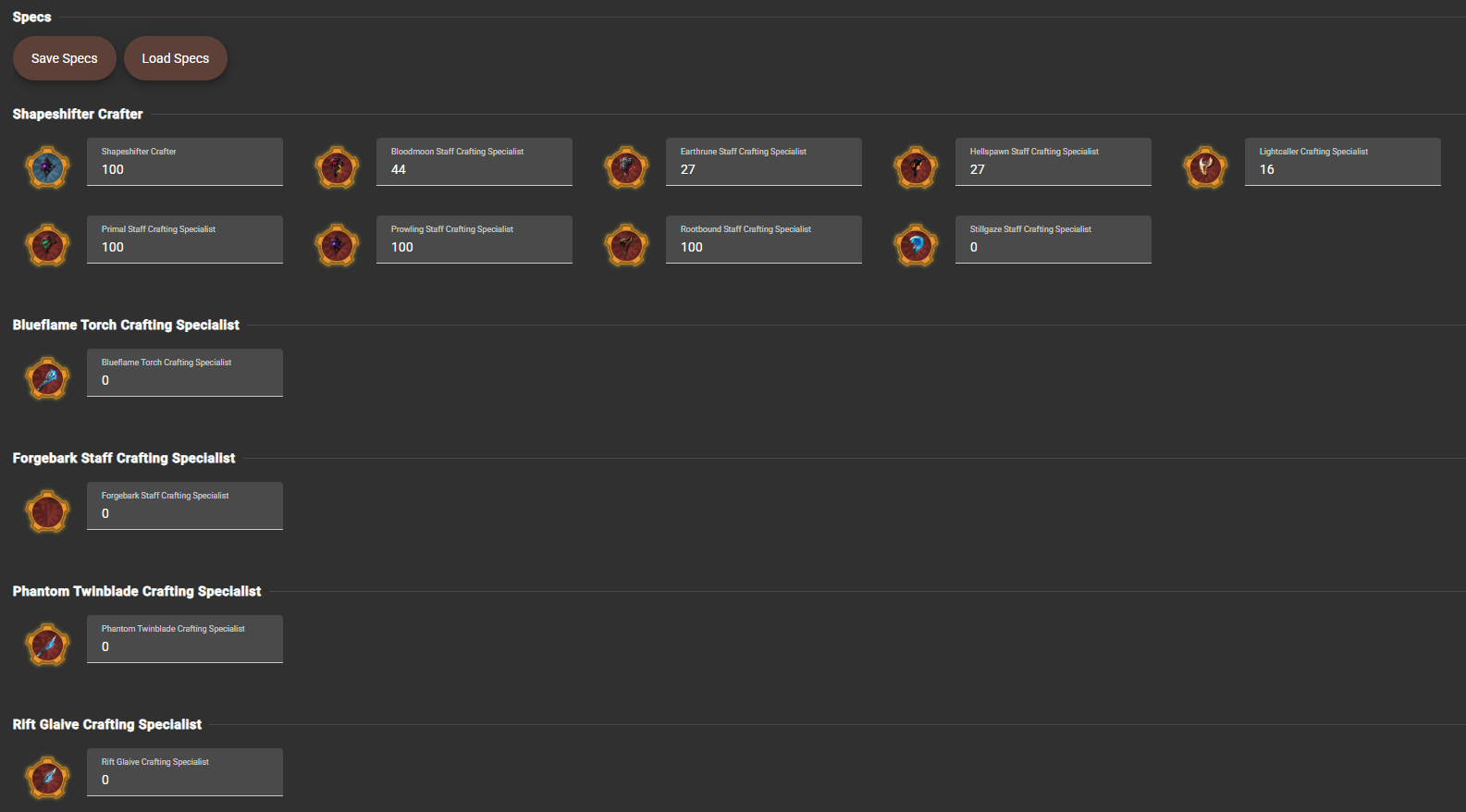1466x812 pixels.
Task: Select the Earthrune Staff specialist icon
Action: point(626,167)
